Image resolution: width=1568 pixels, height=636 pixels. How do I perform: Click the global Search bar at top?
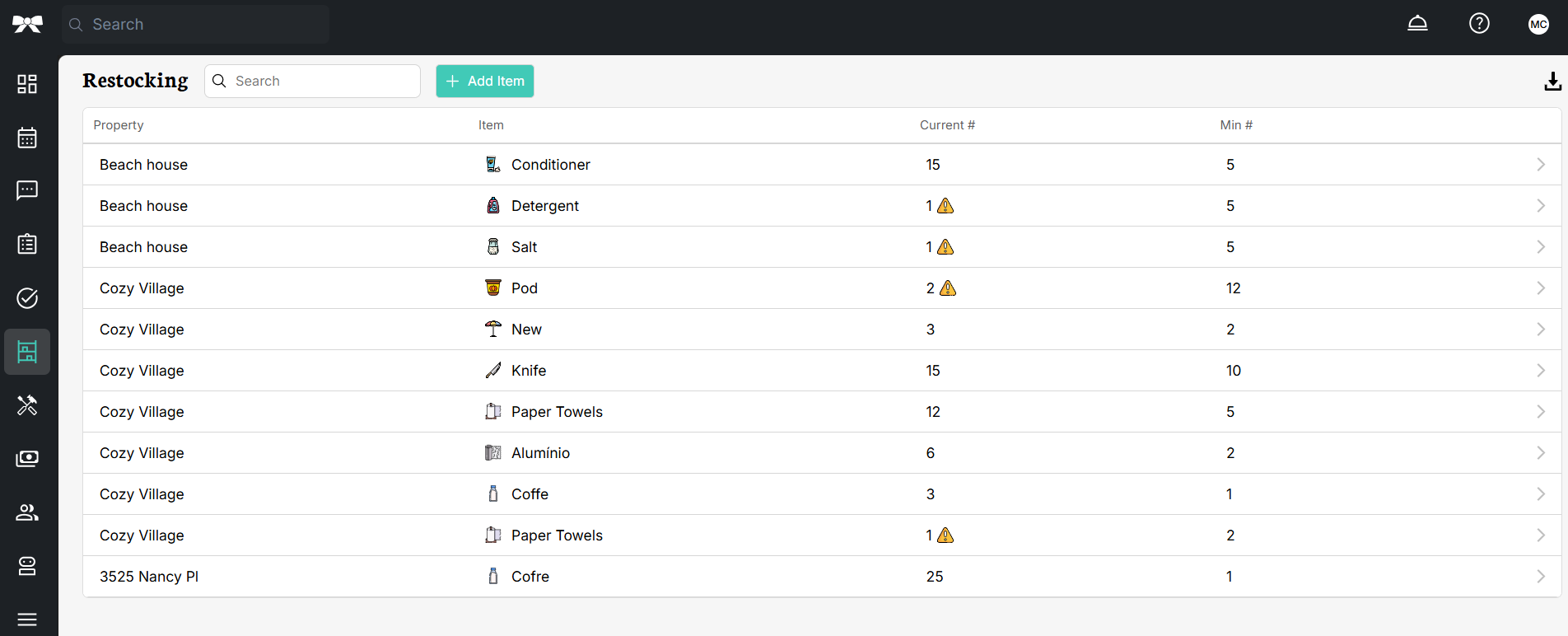point(196,25)
